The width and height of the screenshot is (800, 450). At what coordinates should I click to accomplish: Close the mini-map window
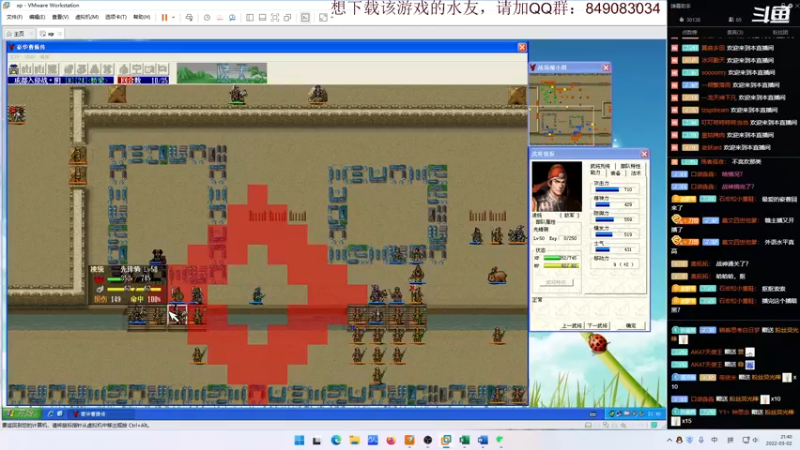[x=606, y=67]
